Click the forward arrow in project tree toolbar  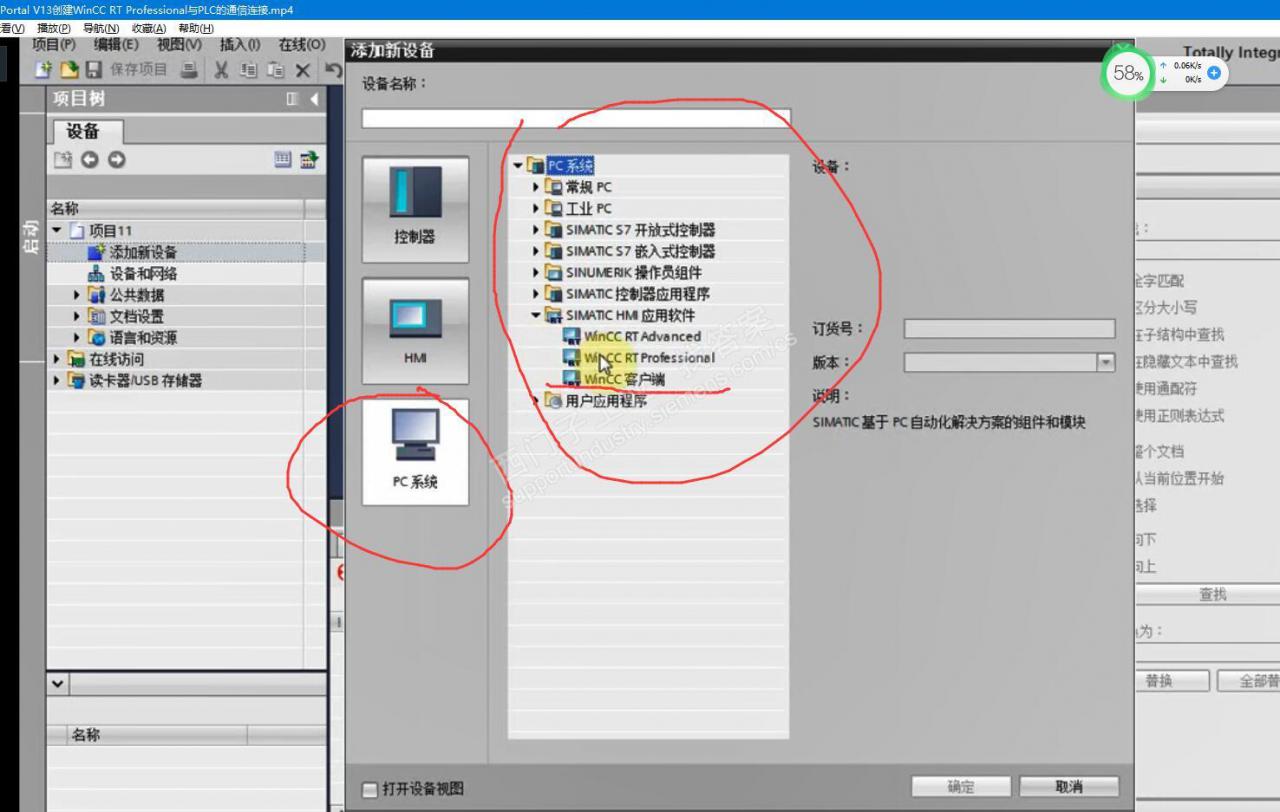117,159
